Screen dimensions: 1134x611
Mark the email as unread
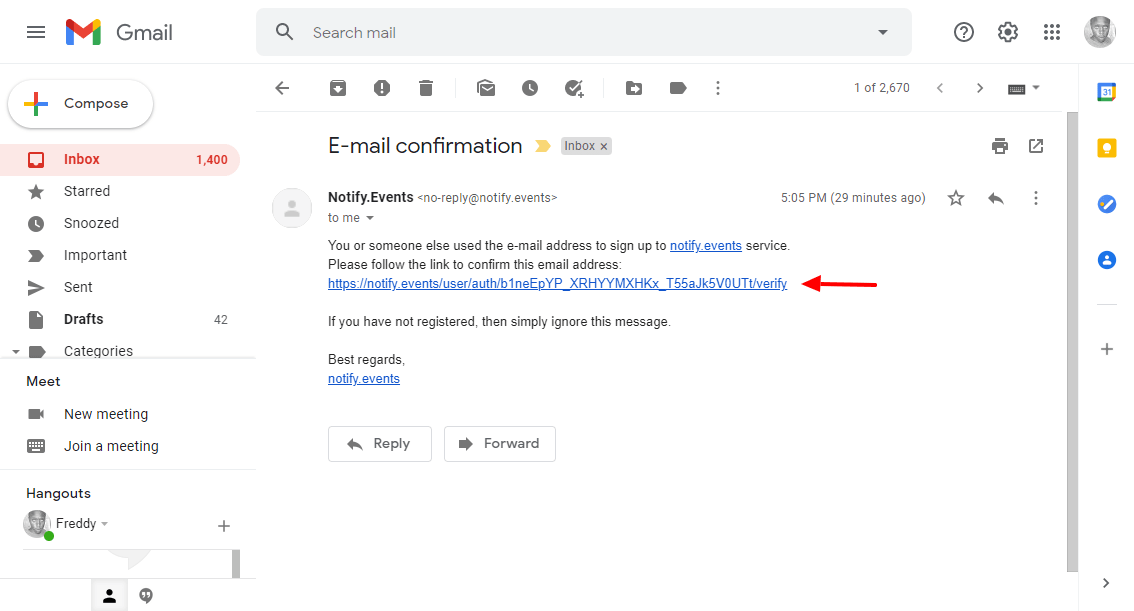click(486, 88)
